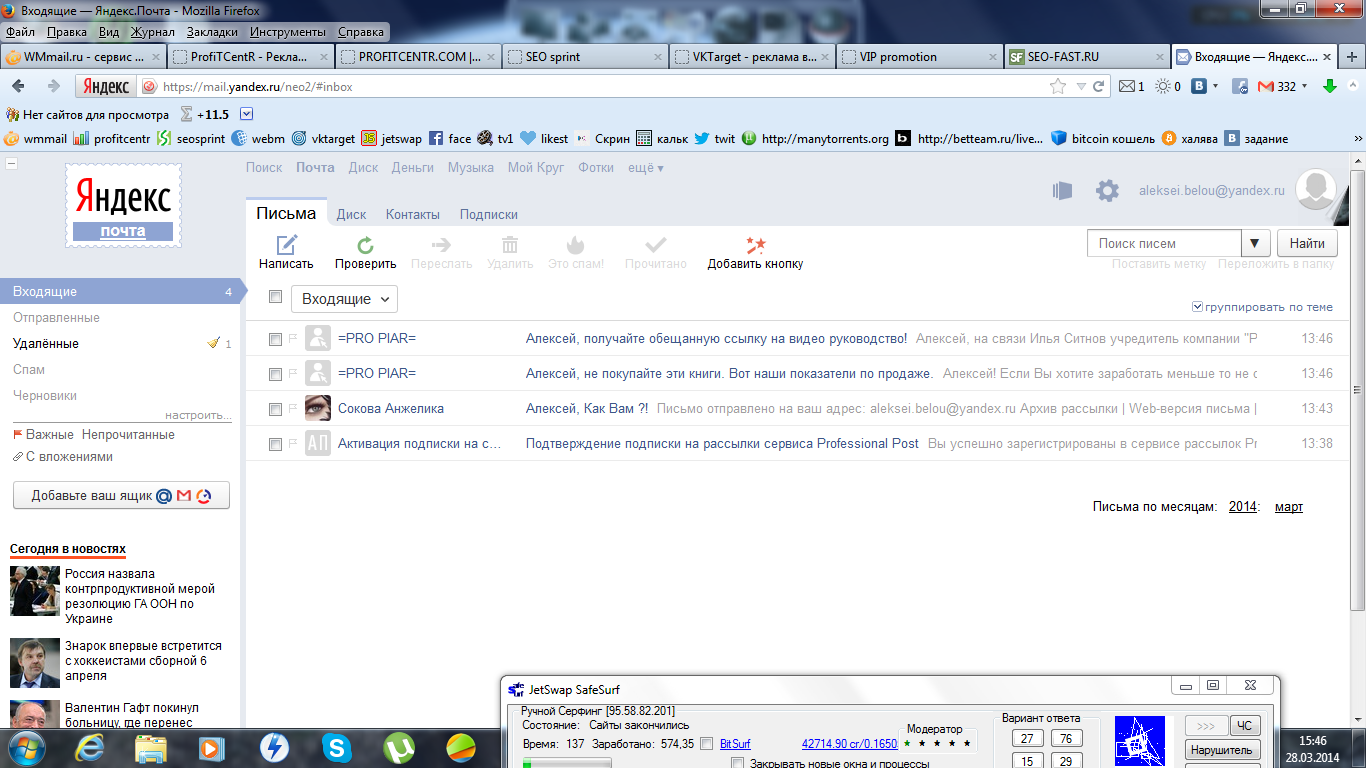Switch to the Подписки tab
The image size is (1366, 768).
tap(489, 214)
